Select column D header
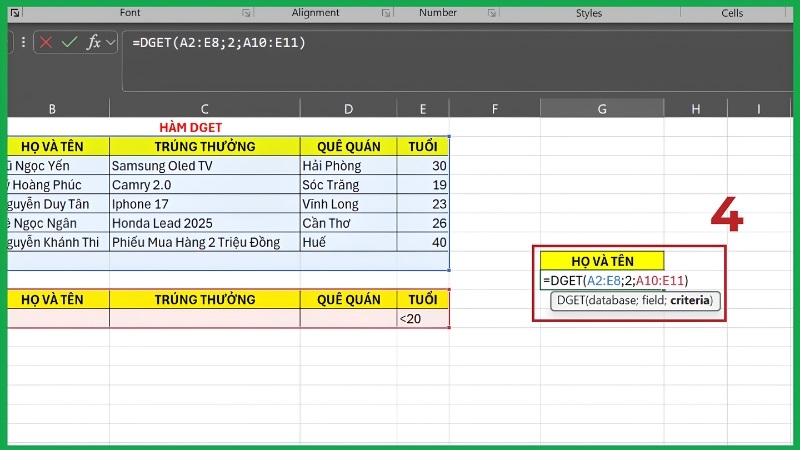 [348, 109]
